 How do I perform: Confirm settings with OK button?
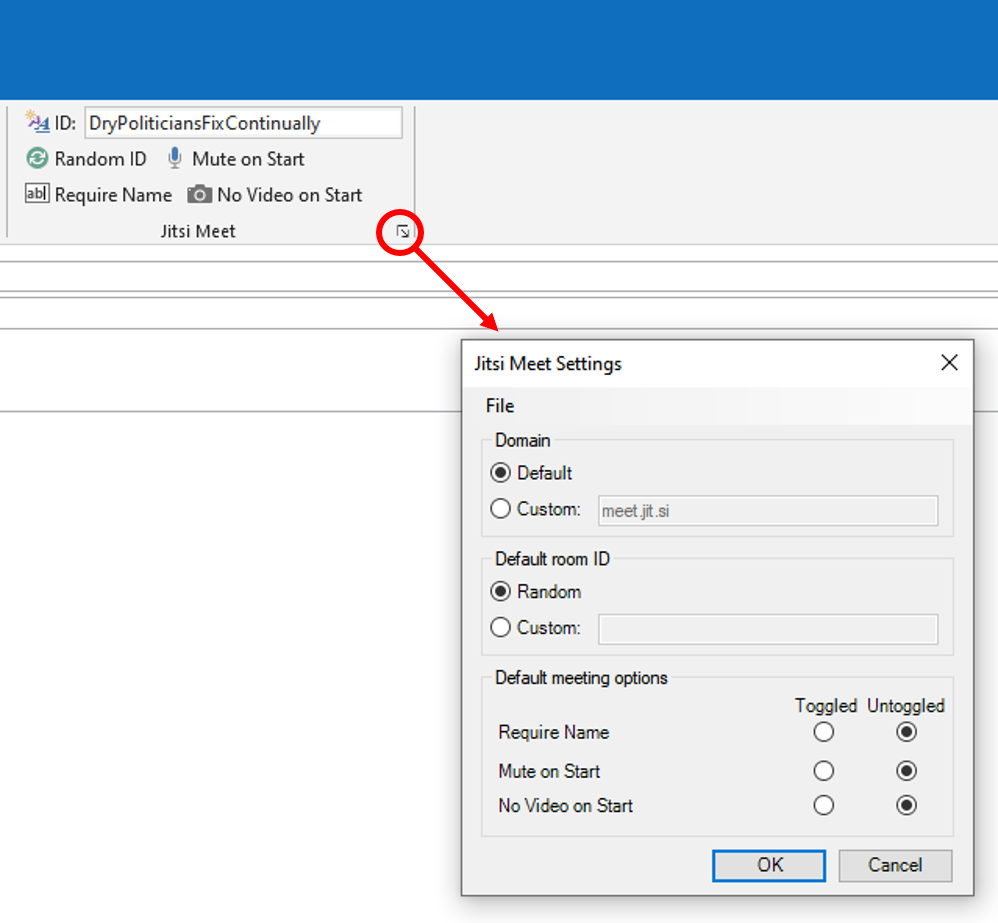[769, 865]
